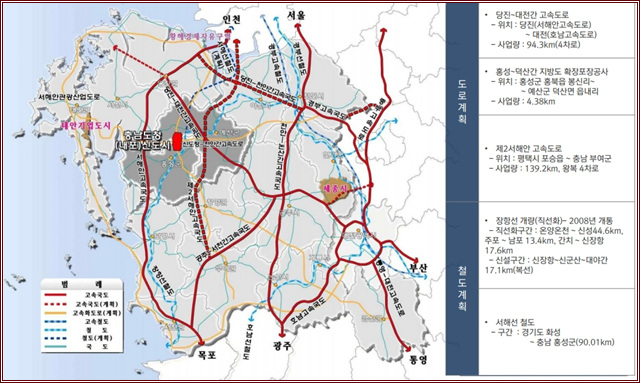Select the 서해안관광산업도로 label
Image resolution: width=640 pixels, height=383 pixels.
tap(69, 97)
